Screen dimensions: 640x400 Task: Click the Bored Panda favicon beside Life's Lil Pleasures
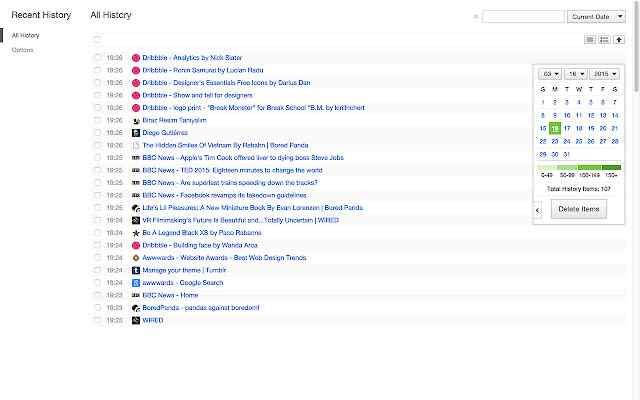click(x=136, y=208)
